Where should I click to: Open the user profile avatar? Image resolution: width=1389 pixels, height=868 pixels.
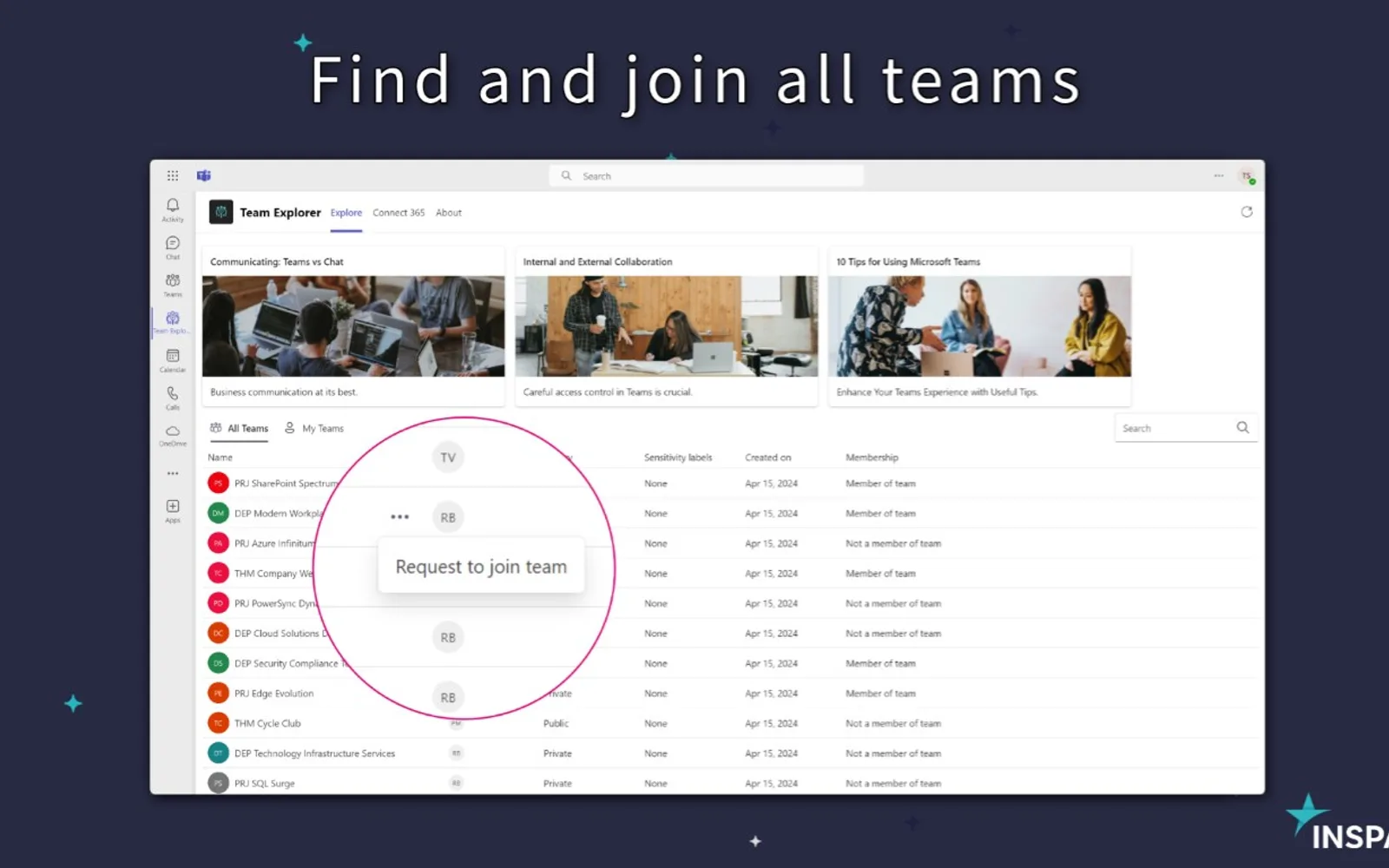[1247, 176]
